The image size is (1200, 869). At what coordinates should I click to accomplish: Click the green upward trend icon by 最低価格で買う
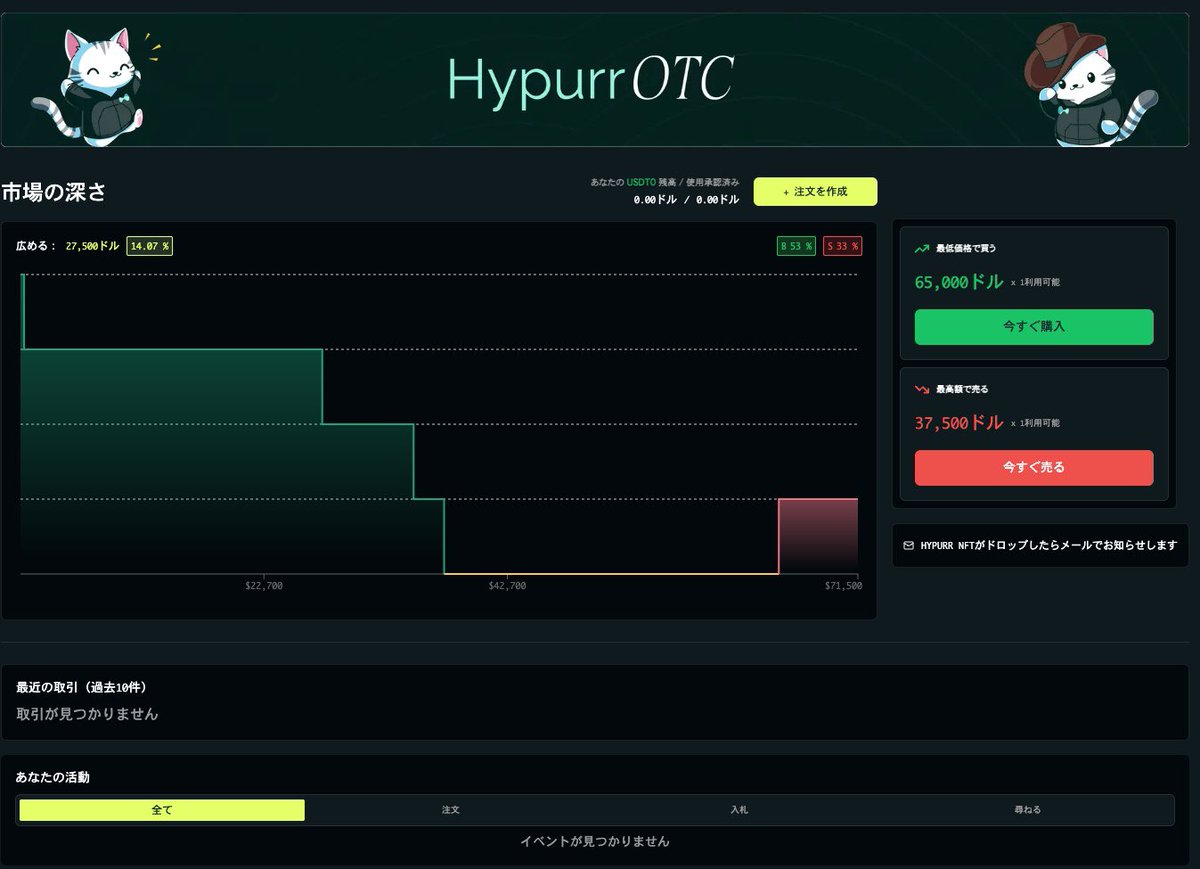pyautogui.click(x=921, y=248)
